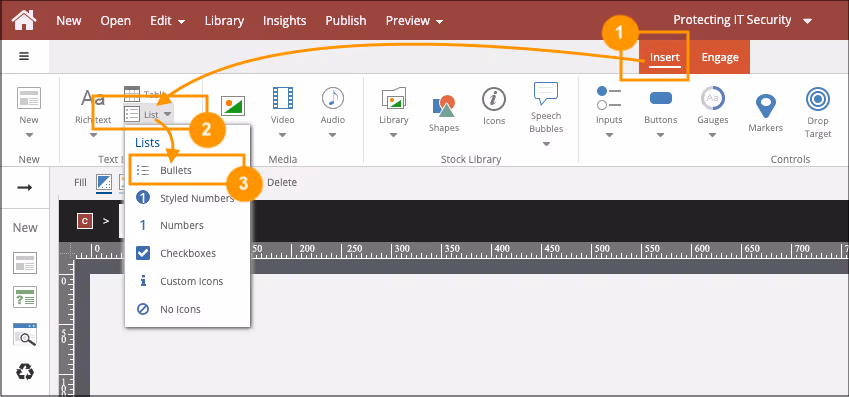Open the New menu item in top bar
Screen dimensions: 849x397
69,21
